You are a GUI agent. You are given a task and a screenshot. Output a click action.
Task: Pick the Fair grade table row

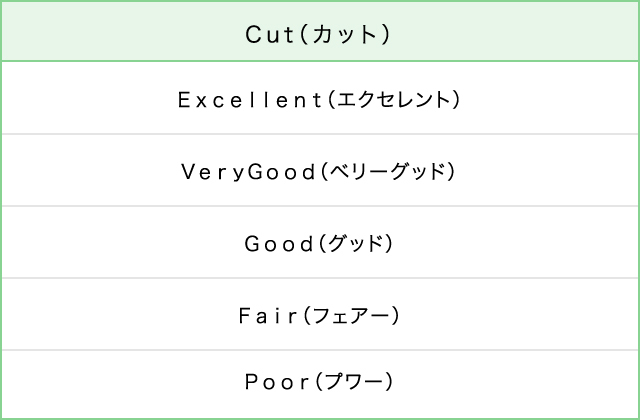[x=100, y=315]
